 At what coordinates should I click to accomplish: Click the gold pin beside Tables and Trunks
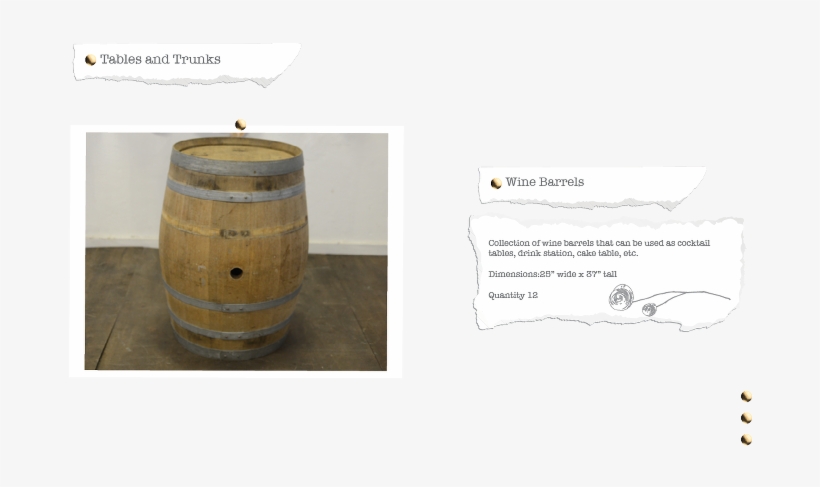(x=90, y=60)
